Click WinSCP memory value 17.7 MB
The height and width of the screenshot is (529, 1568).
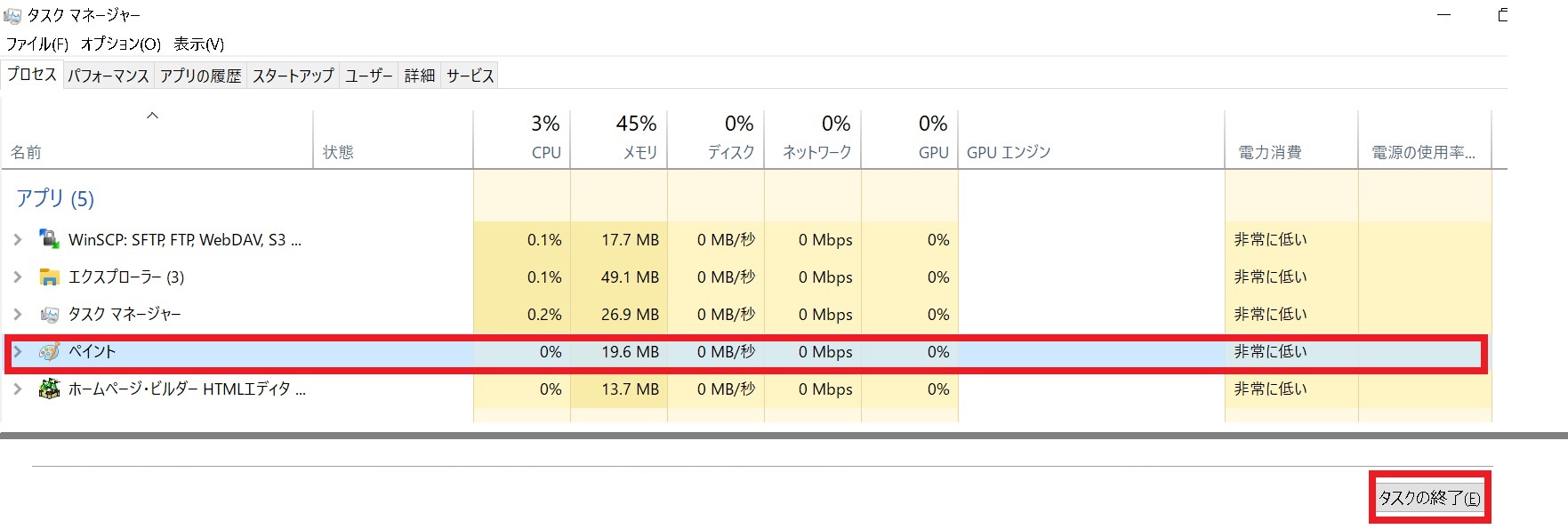[x=630, y=239]
